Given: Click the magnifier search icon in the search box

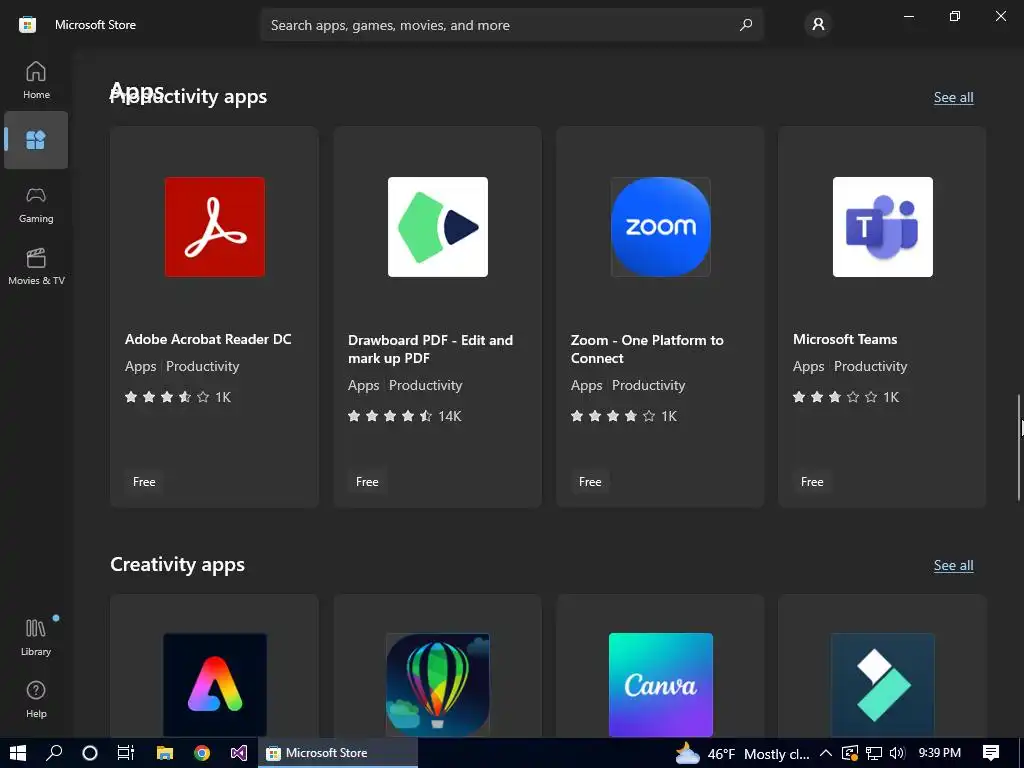Looking at the screenshot, I should (x=746, y=25).
